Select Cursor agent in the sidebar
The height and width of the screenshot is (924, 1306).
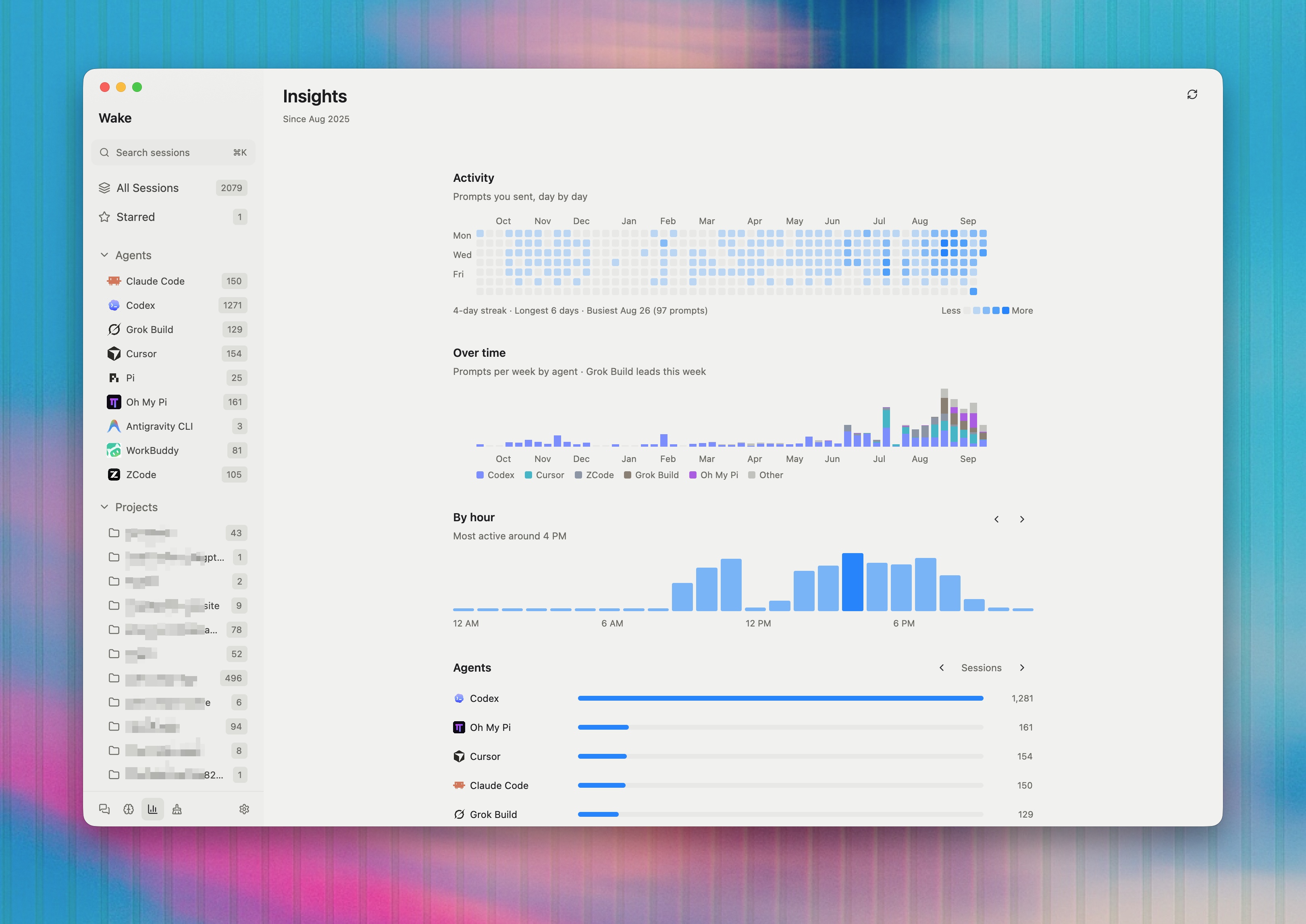coord(173,354)
